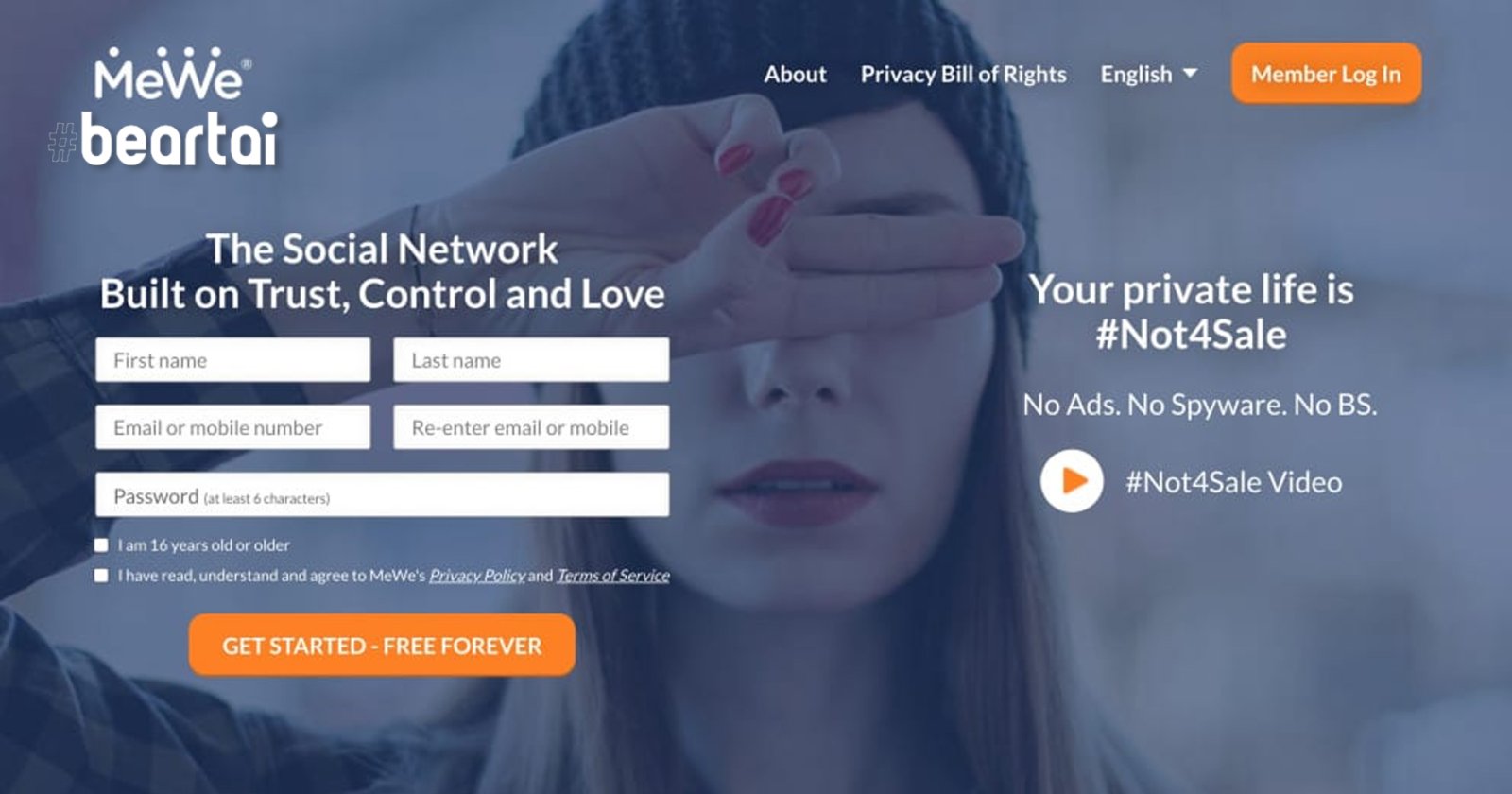
Task: Open the Privacy Policy link
Action: pos(476,576)
